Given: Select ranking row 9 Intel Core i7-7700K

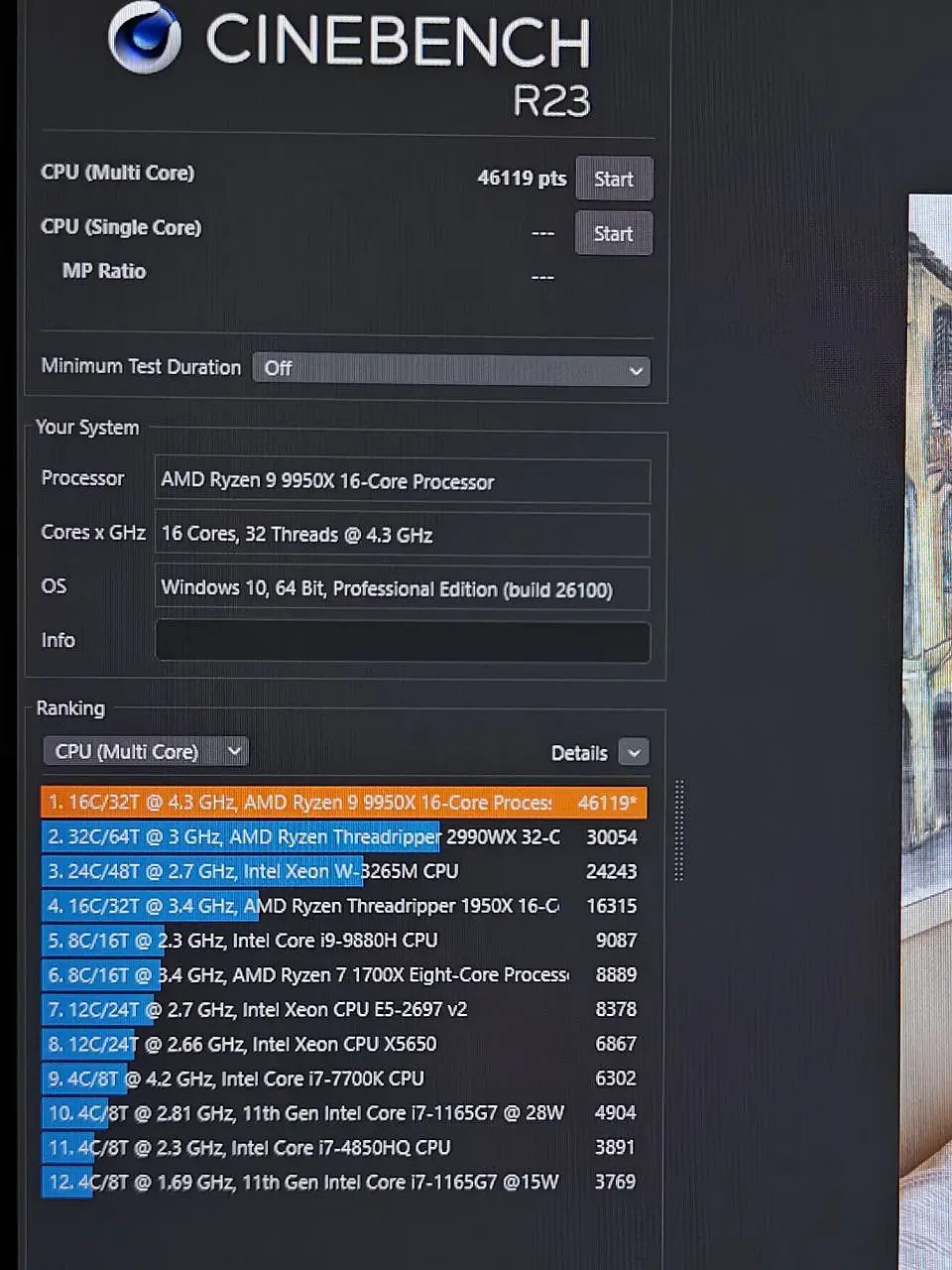Looking at the screenshot, I should (343, 1079).
